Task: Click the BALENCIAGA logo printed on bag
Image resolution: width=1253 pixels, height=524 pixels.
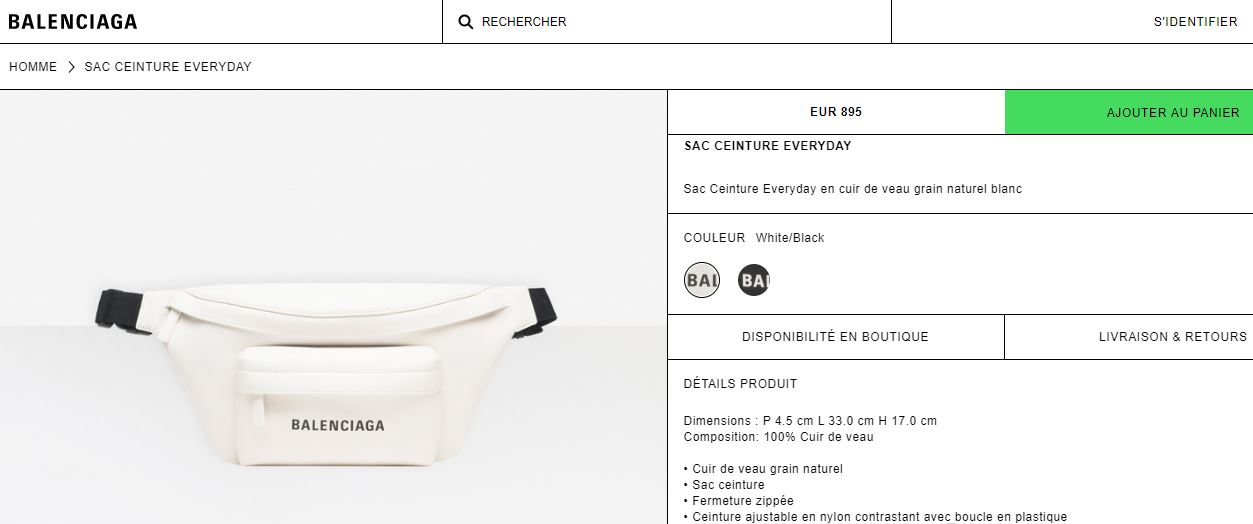Action: tap(338, 425)
